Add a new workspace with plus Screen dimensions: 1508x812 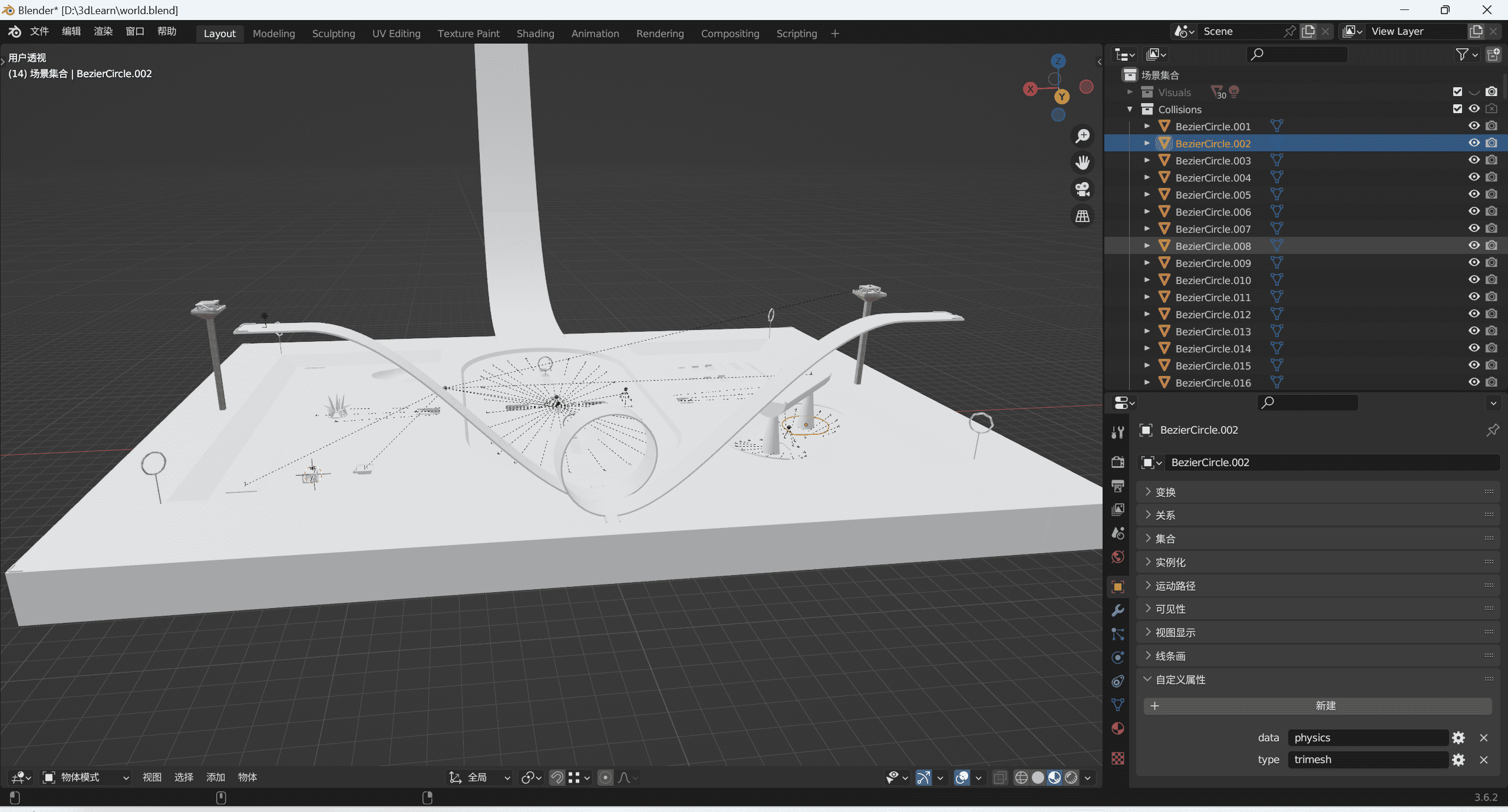[x=834, y=34]
